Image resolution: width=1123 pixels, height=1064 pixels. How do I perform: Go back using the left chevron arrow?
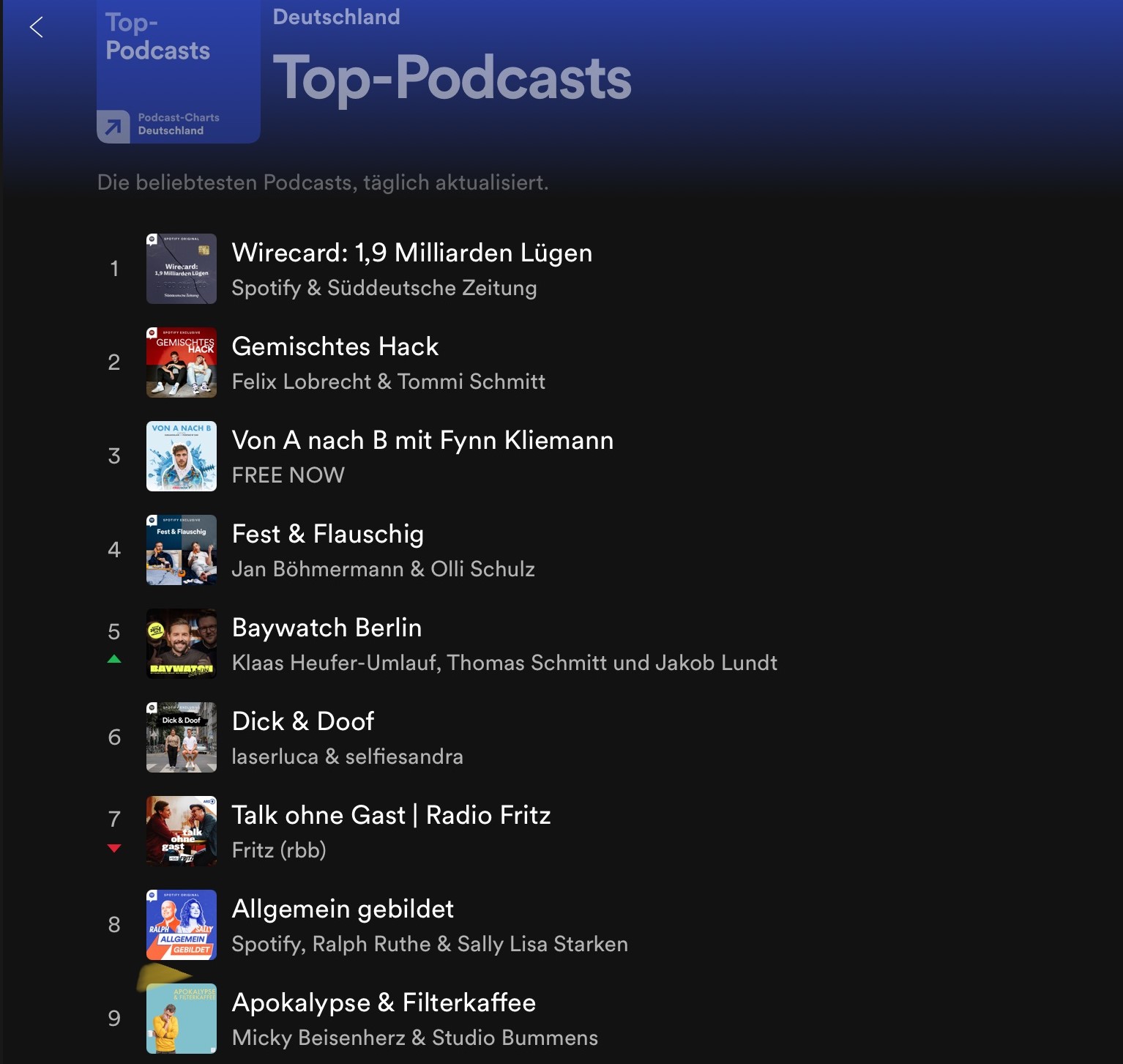36,27
